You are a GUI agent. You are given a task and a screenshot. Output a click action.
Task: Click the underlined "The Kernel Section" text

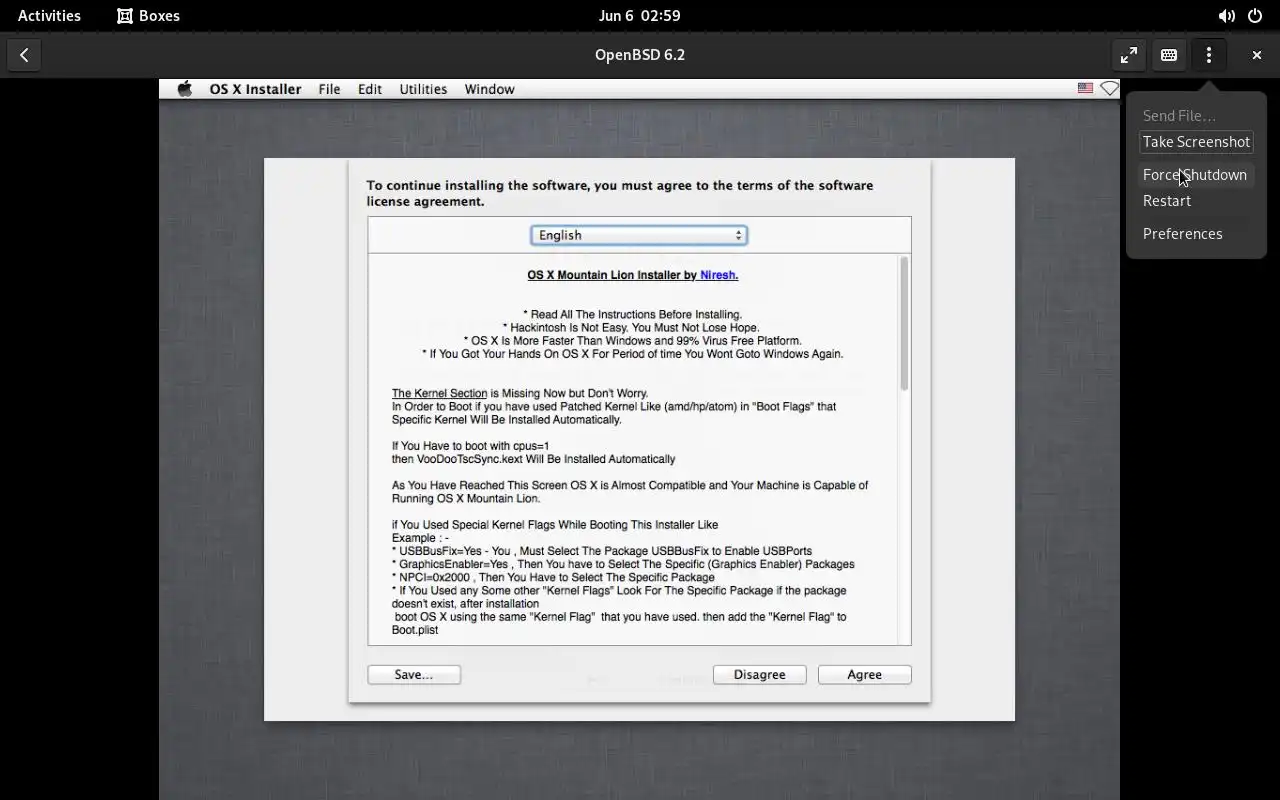pos(439,394)
